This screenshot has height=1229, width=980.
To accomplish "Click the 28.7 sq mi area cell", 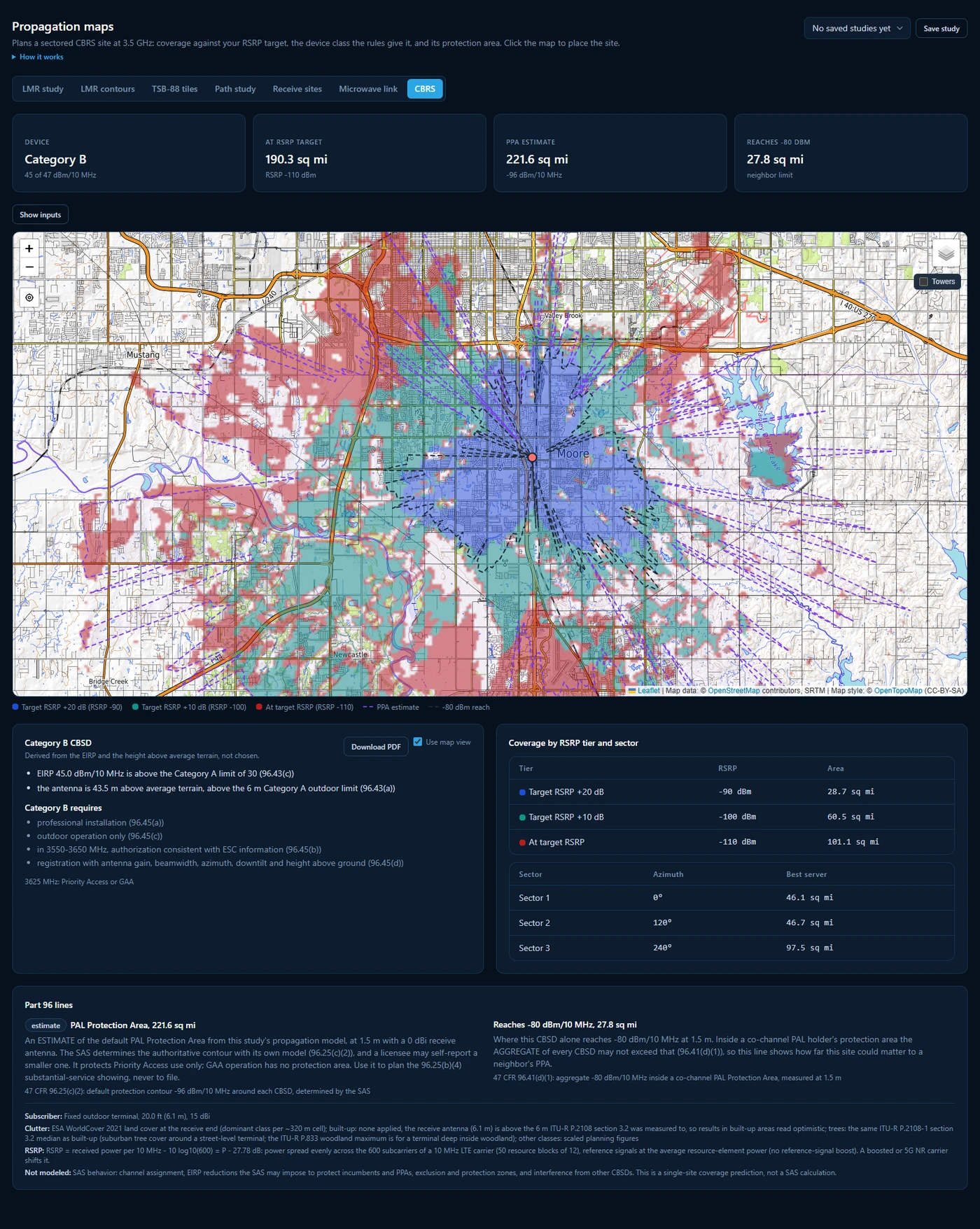I will pyautogui.click(x=850, y=792).
